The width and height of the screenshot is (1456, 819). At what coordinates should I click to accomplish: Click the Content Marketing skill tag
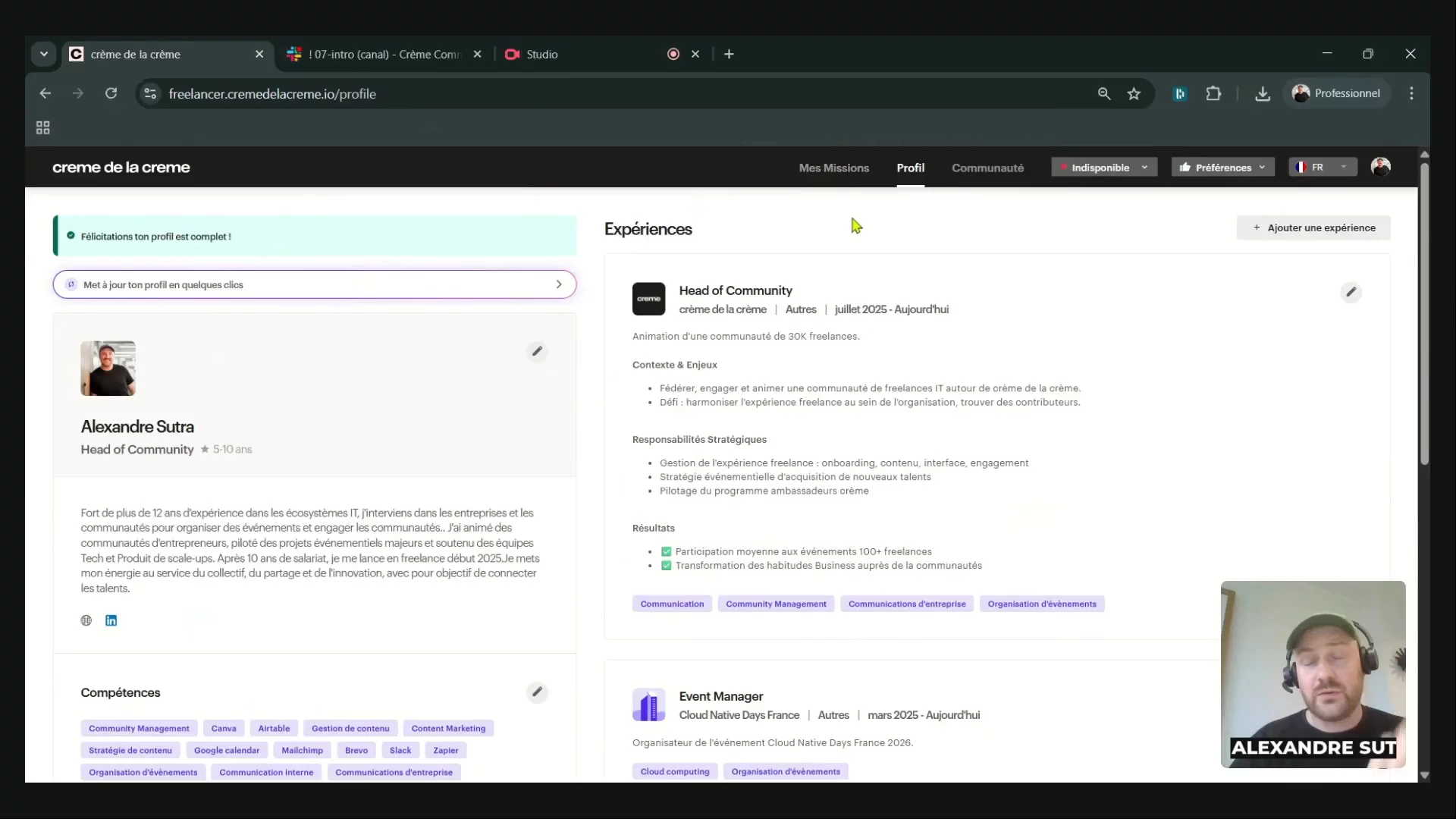click(x=448, y=728)
